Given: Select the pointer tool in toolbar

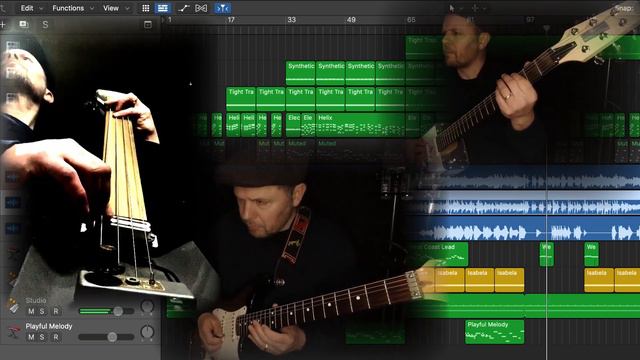Looking at the screenshot, I should pyautogui.click(x=452, y=8).
